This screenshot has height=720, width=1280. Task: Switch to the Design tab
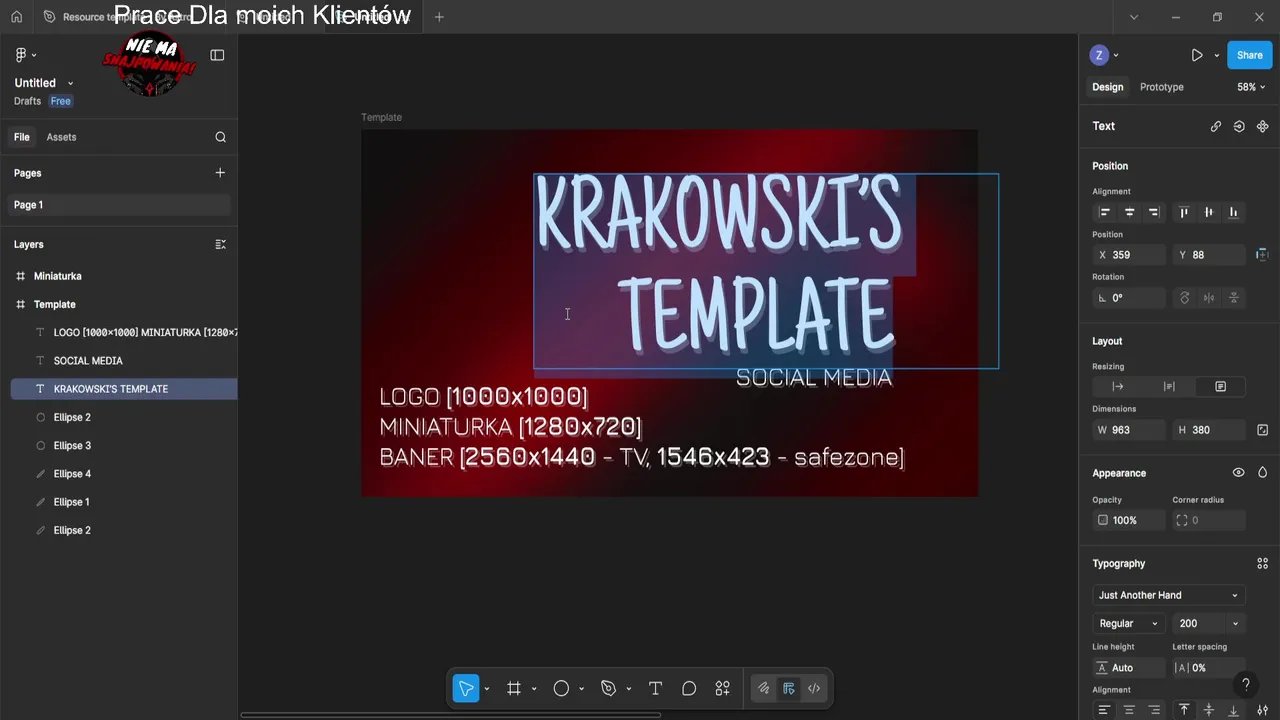pyautogui.click(x=1107, y=87)
